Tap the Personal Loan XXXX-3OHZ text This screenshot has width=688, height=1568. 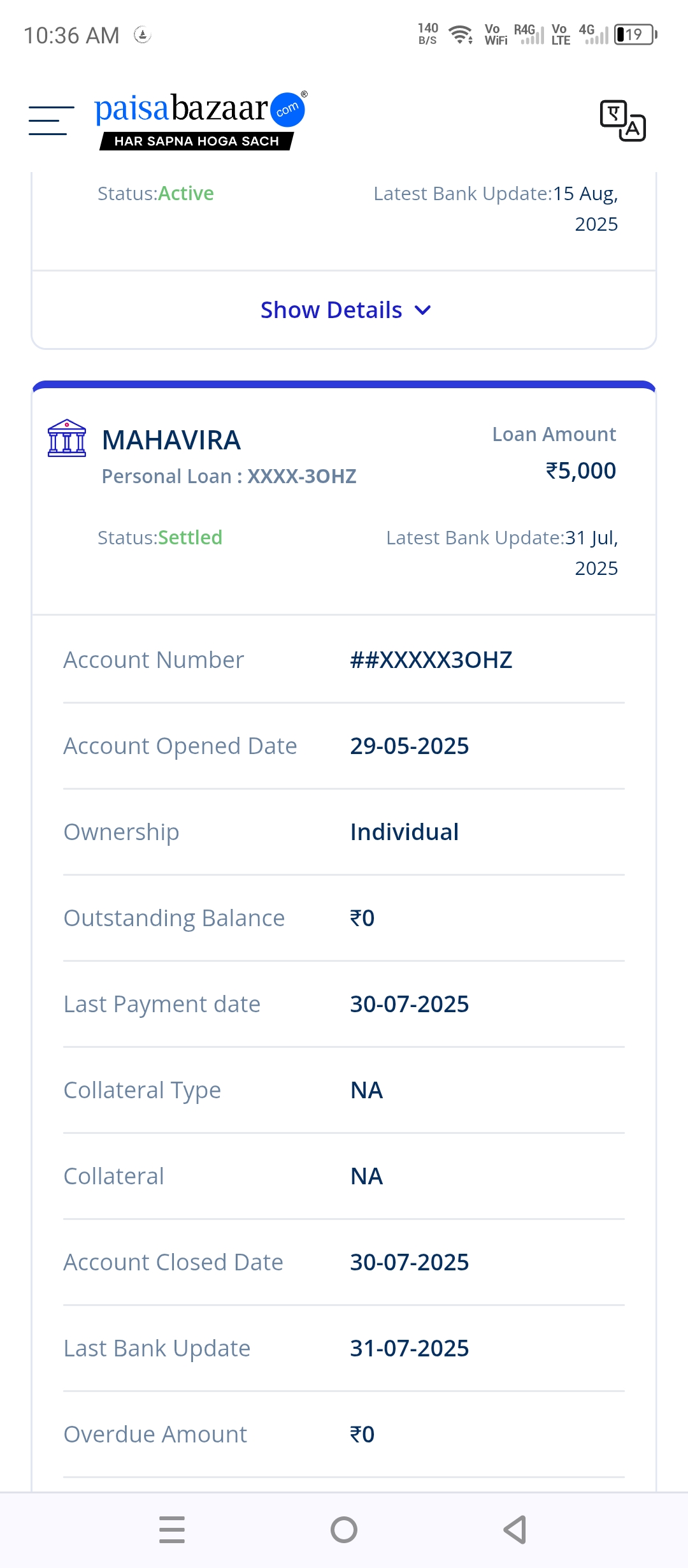(x=229, y=477)
